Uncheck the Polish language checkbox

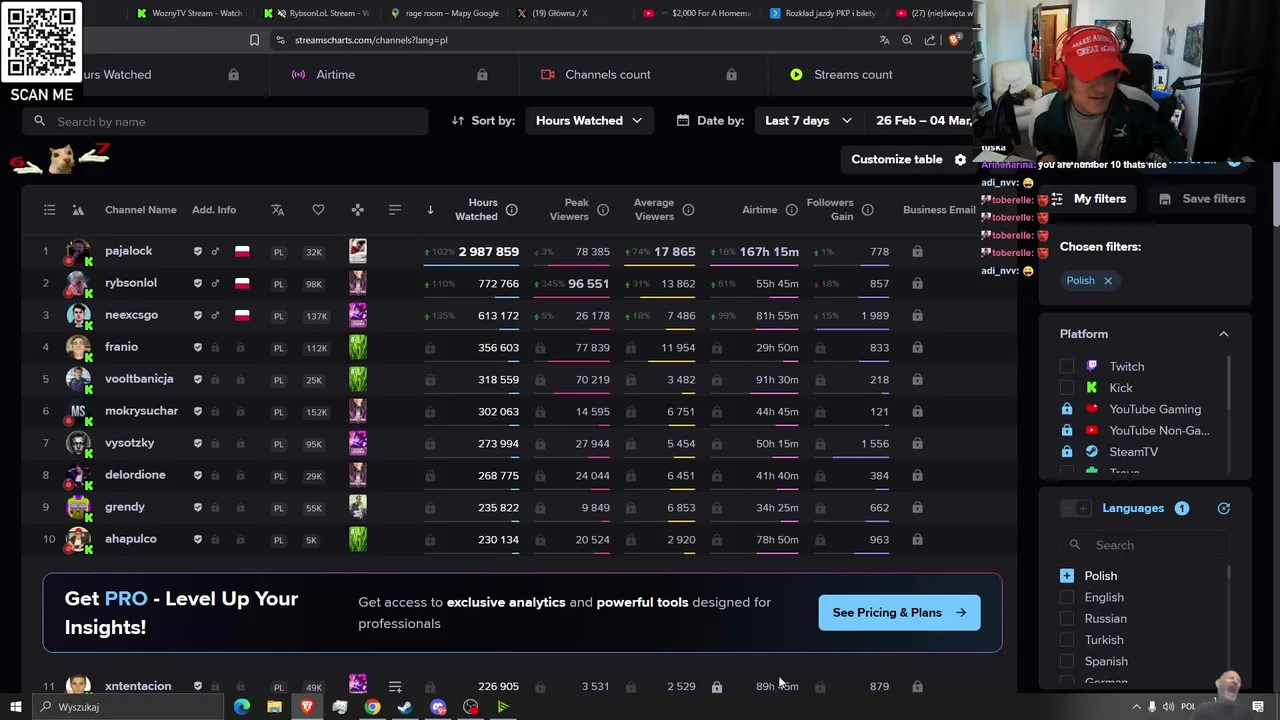click(x=1067, y=576)
